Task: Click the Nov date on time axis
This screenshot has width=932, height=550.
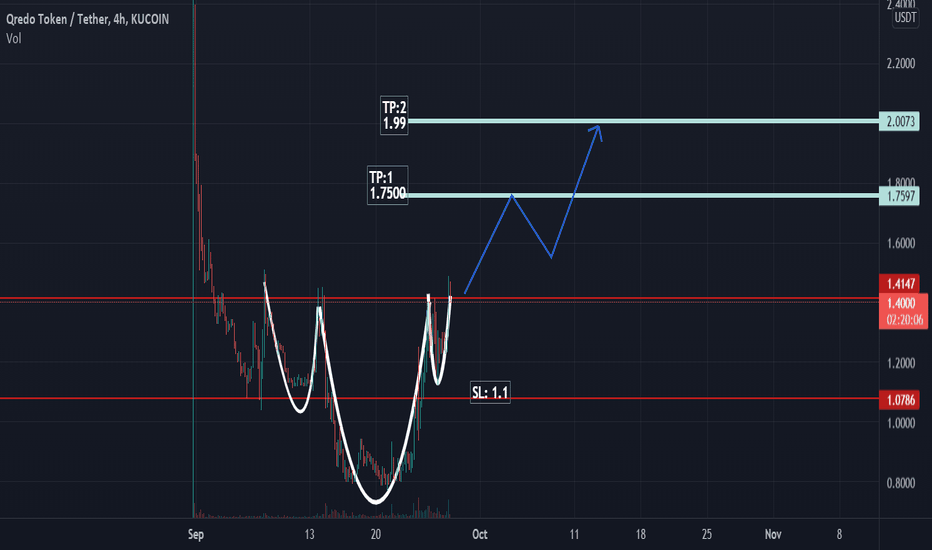Action: click(773, 534)
